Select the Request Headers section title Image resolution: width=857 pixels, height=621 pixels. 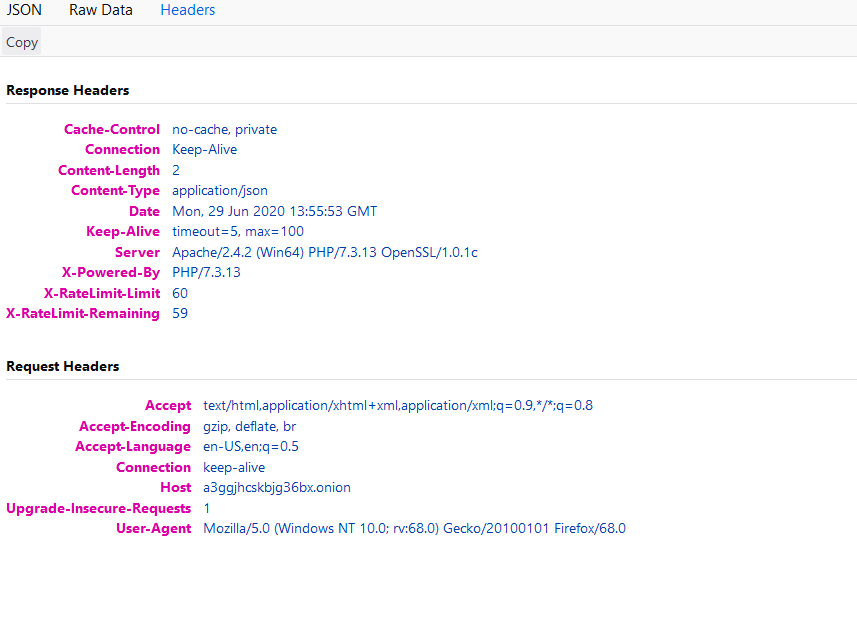[63, 366]
